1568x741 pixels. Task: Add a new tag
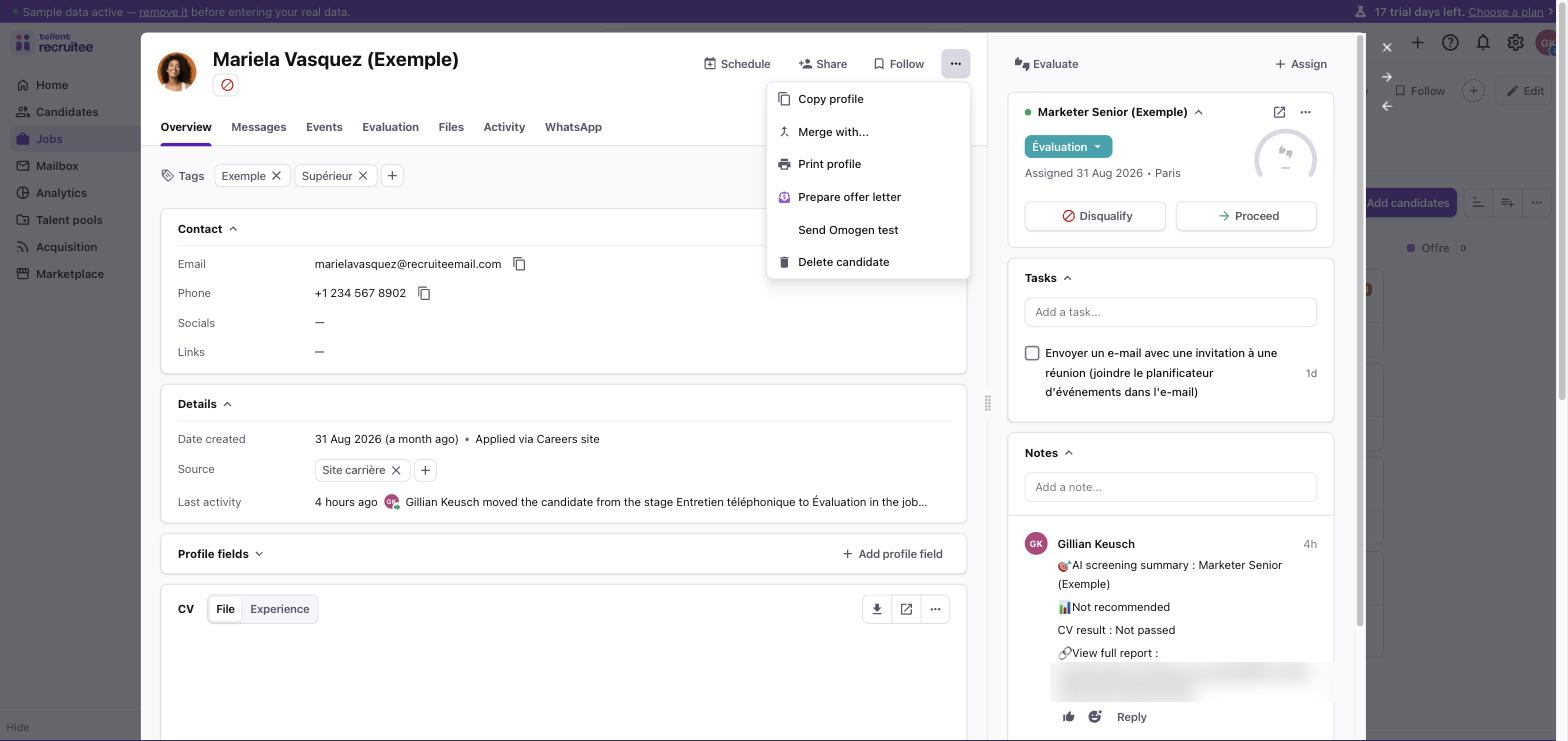tap(392, 176)
